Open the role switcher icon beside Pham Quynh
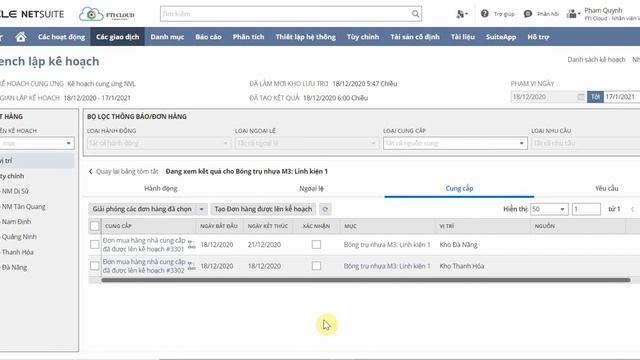 [573, 14]
